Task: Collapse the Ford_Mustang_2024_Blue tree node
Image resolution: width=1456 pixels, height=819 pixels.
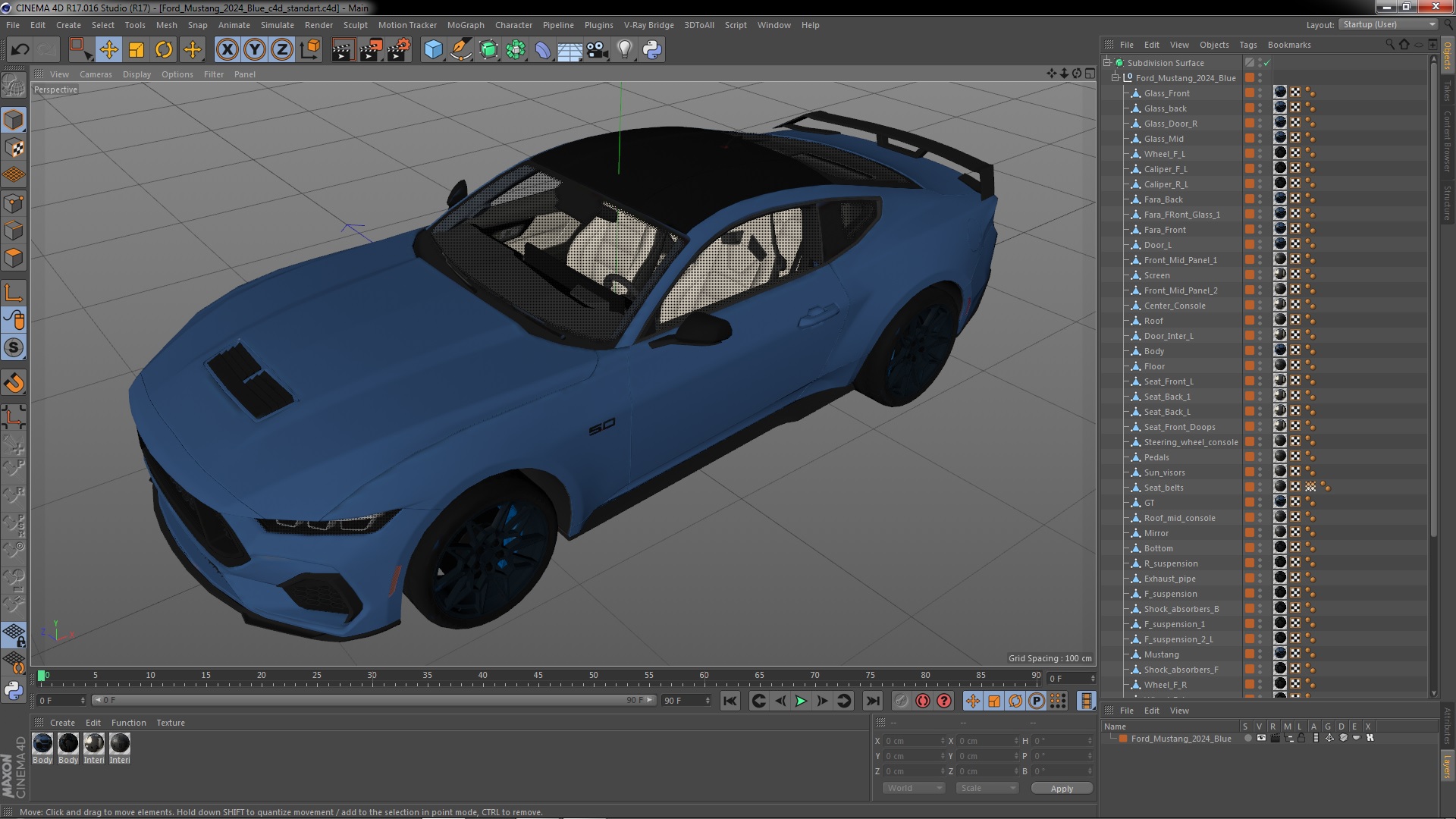Action: click(x=1116, y=78)
